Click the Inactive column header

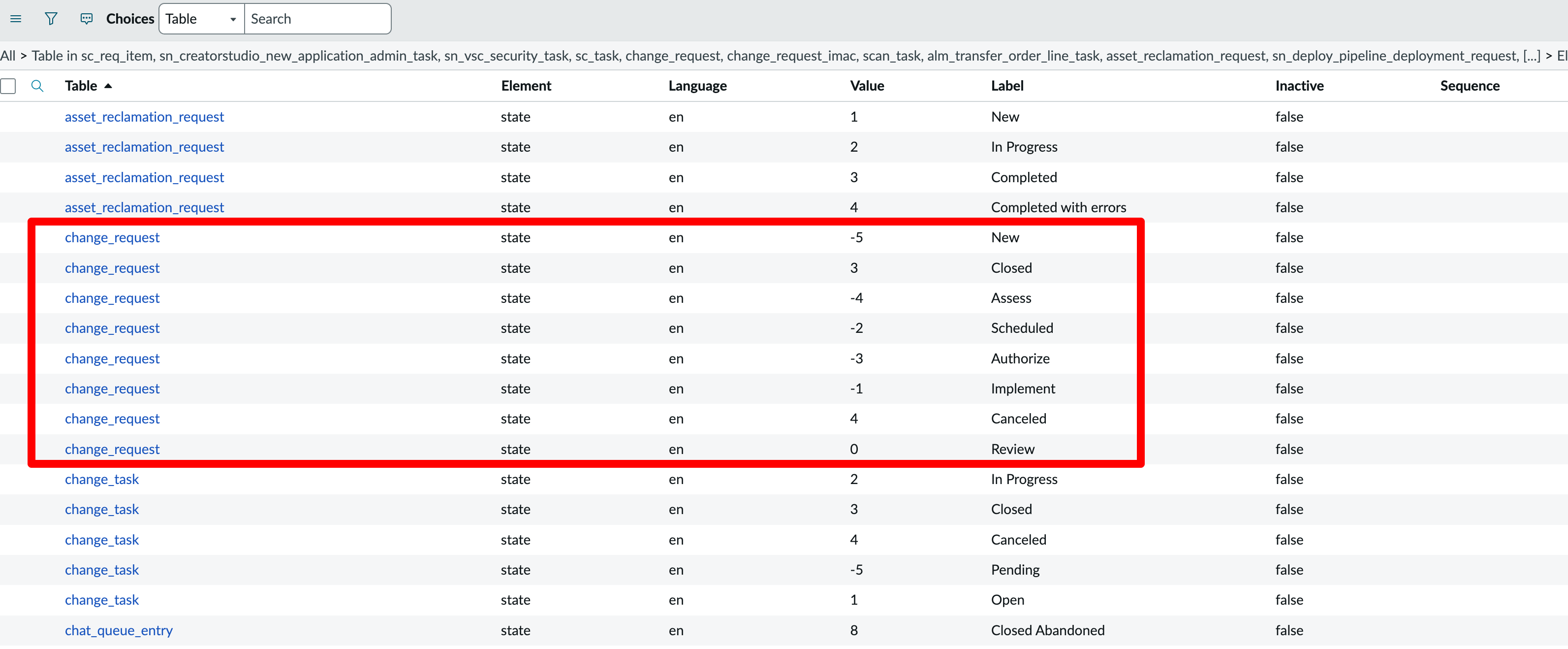[x=1299, y=86]
